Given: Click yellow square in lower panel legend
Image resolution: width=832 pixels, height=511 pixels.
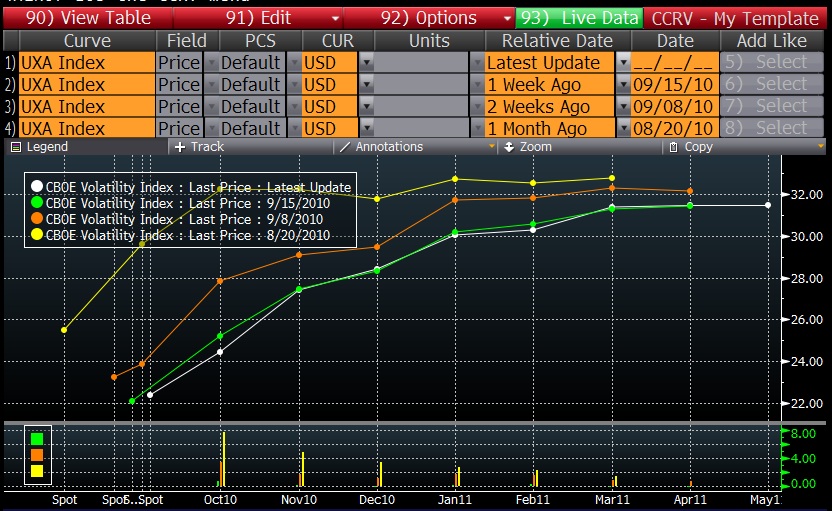Looking at the screenshot, I should (37, 471).
